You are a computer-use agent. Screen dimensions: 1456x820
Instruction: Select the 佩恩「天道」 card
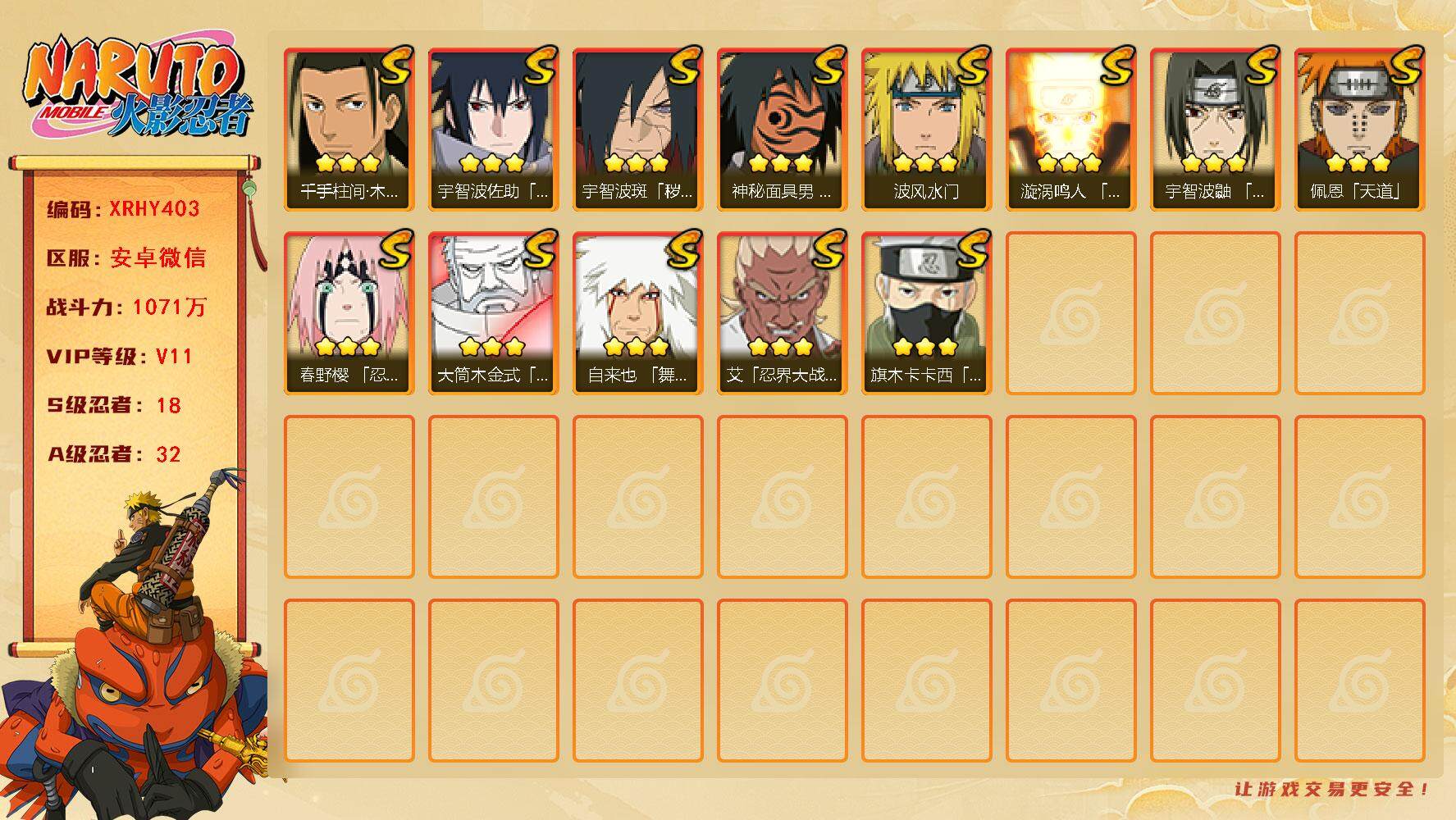click(1359, 130)
